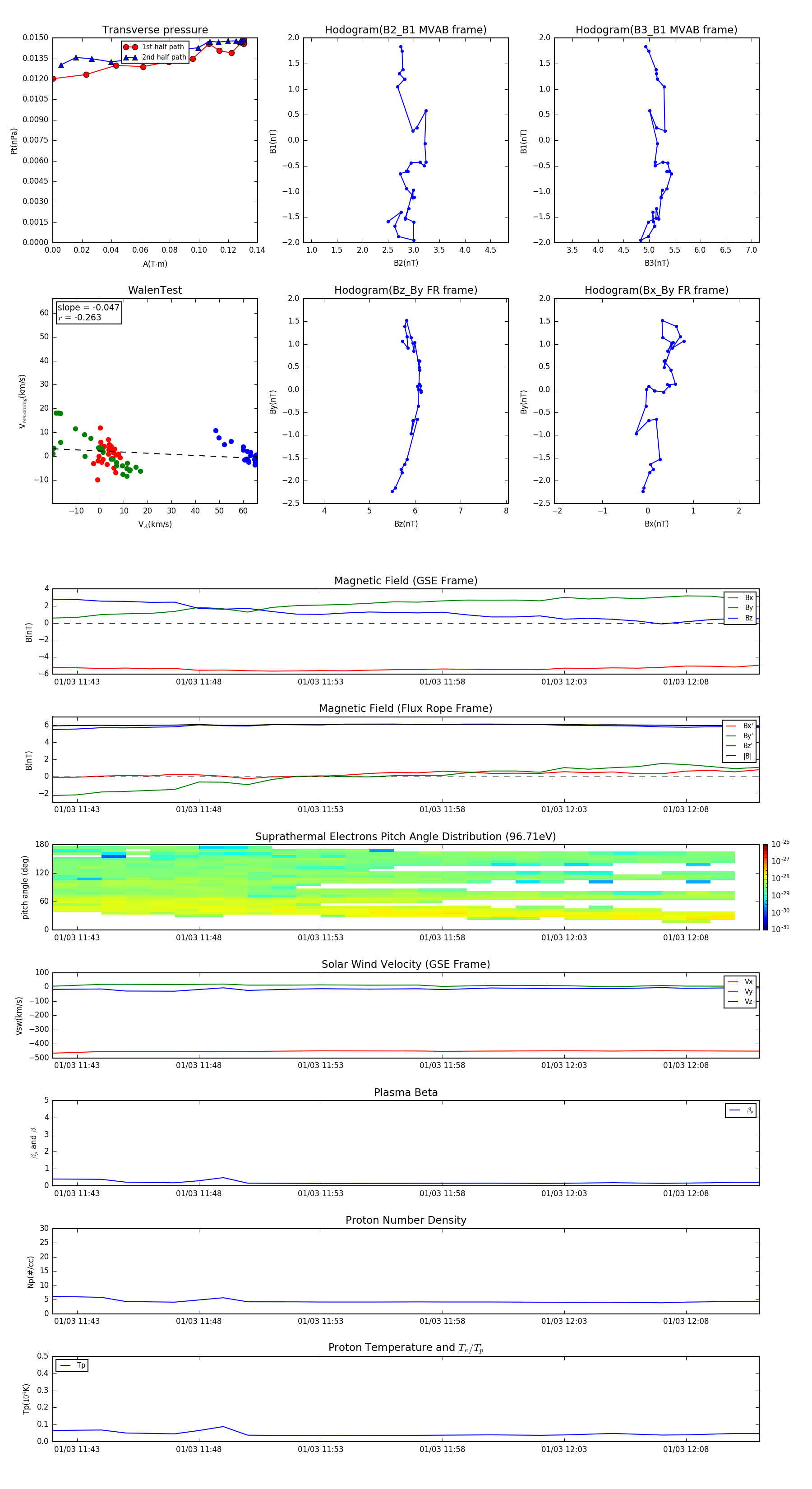Image resolution: width=812 pixels, height=1489 pixels.
Task: Click the 'Bz' legend entry in GSE panel
Action: 741,618
